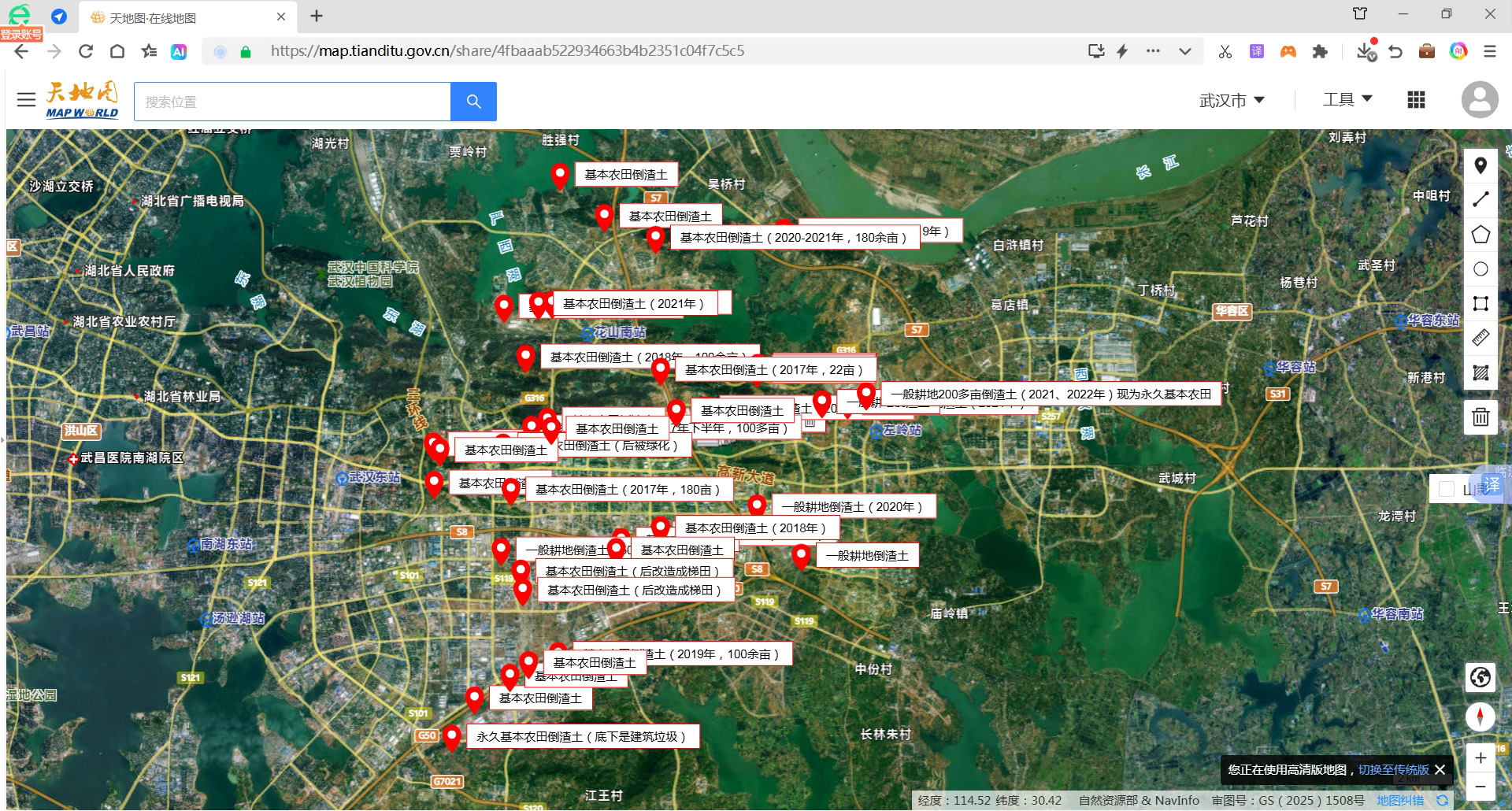Select the rectangle drawing tool
This screenshot has height=811, width=1512.
pyautogui.click(x=1480, y=304)
